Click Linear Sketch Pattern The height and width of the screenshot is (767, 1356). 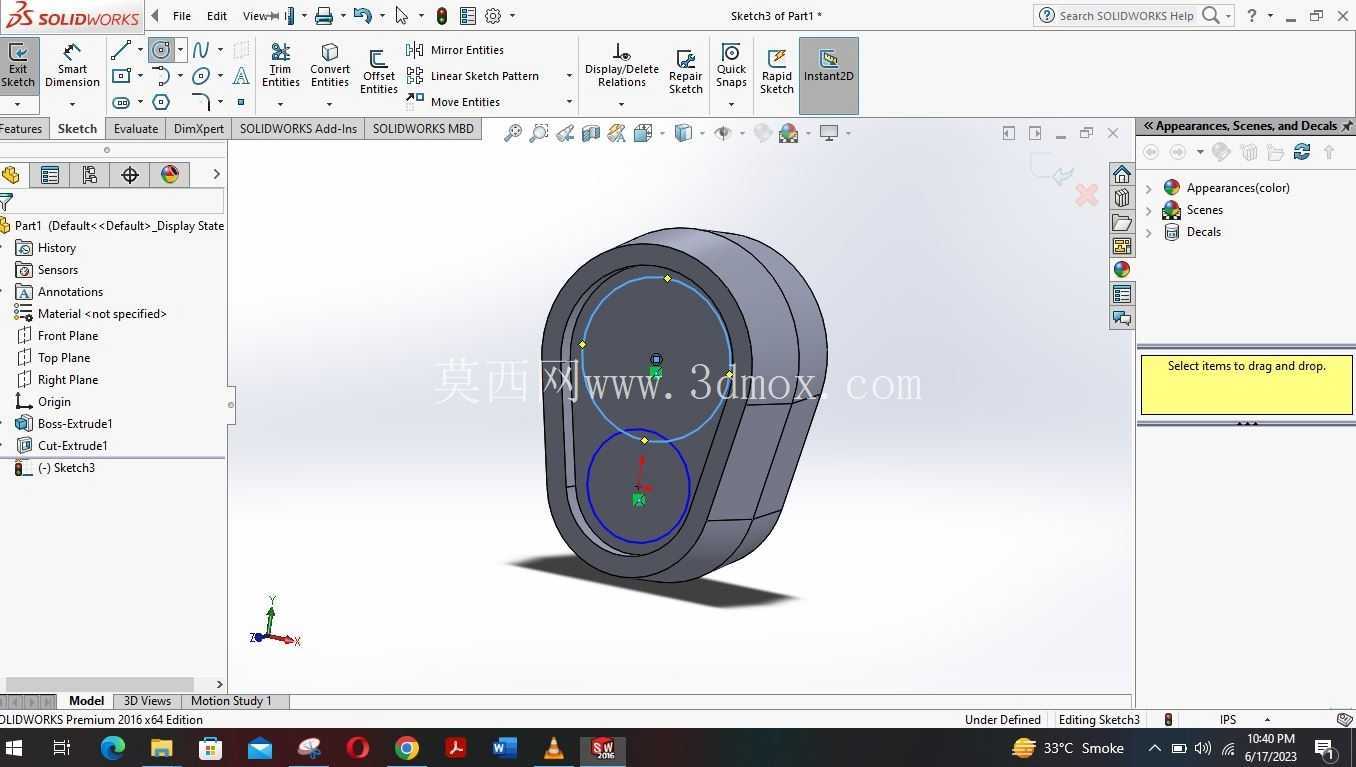pos(473,76)
